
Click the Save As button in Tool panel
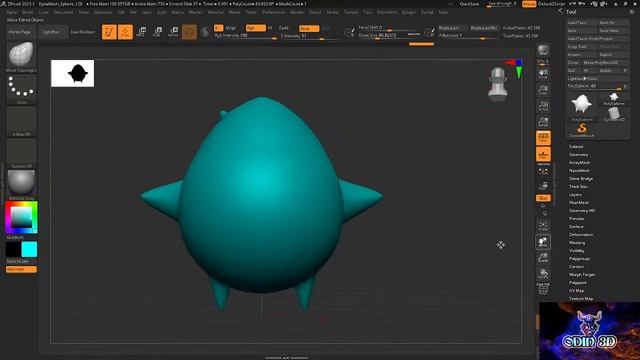tap(613, 23)
